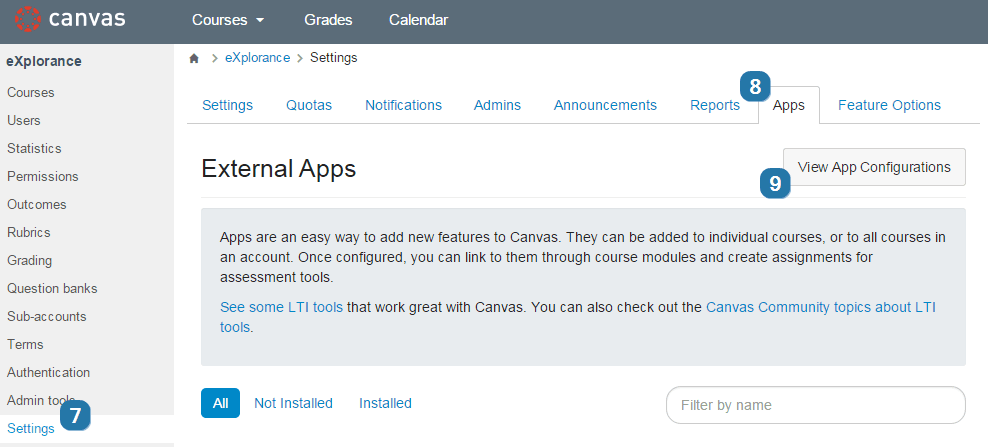Select the Reports tab
Screen dimensions: 988x447
click(x=715, y=105)
